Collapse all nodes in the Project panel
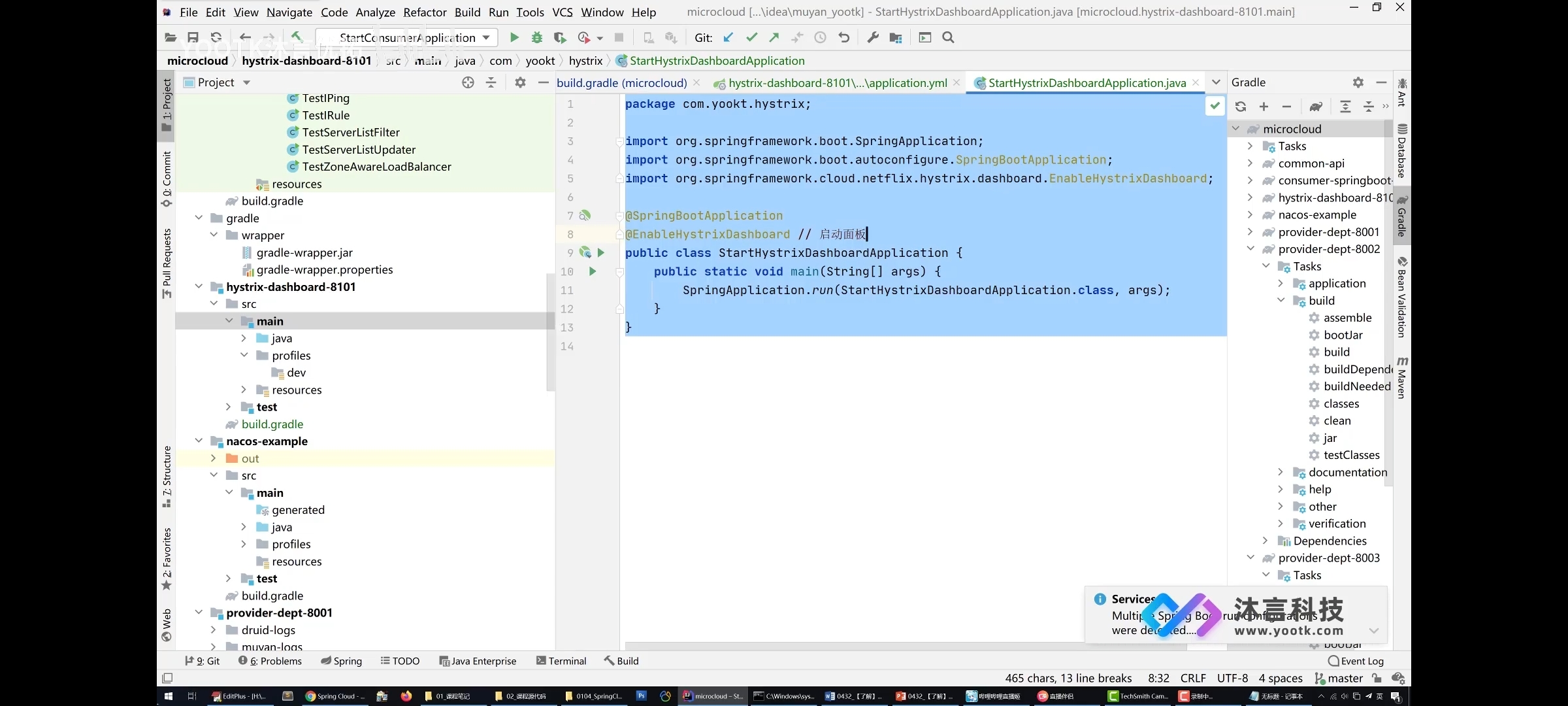The image size is (1568, 706). (x=491, y=82)
